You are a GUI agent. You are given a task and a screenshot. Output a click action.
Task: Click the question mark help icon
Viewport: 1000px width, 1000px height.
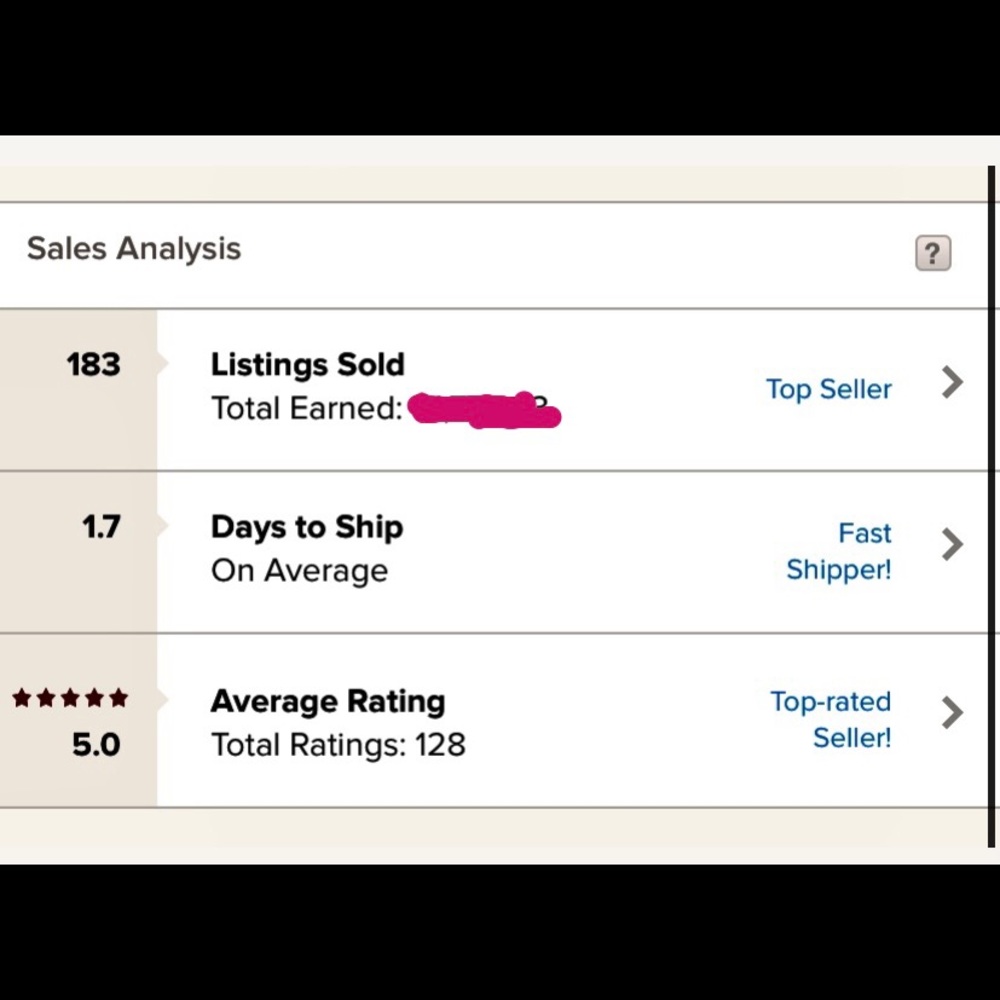tap(932, 253)
